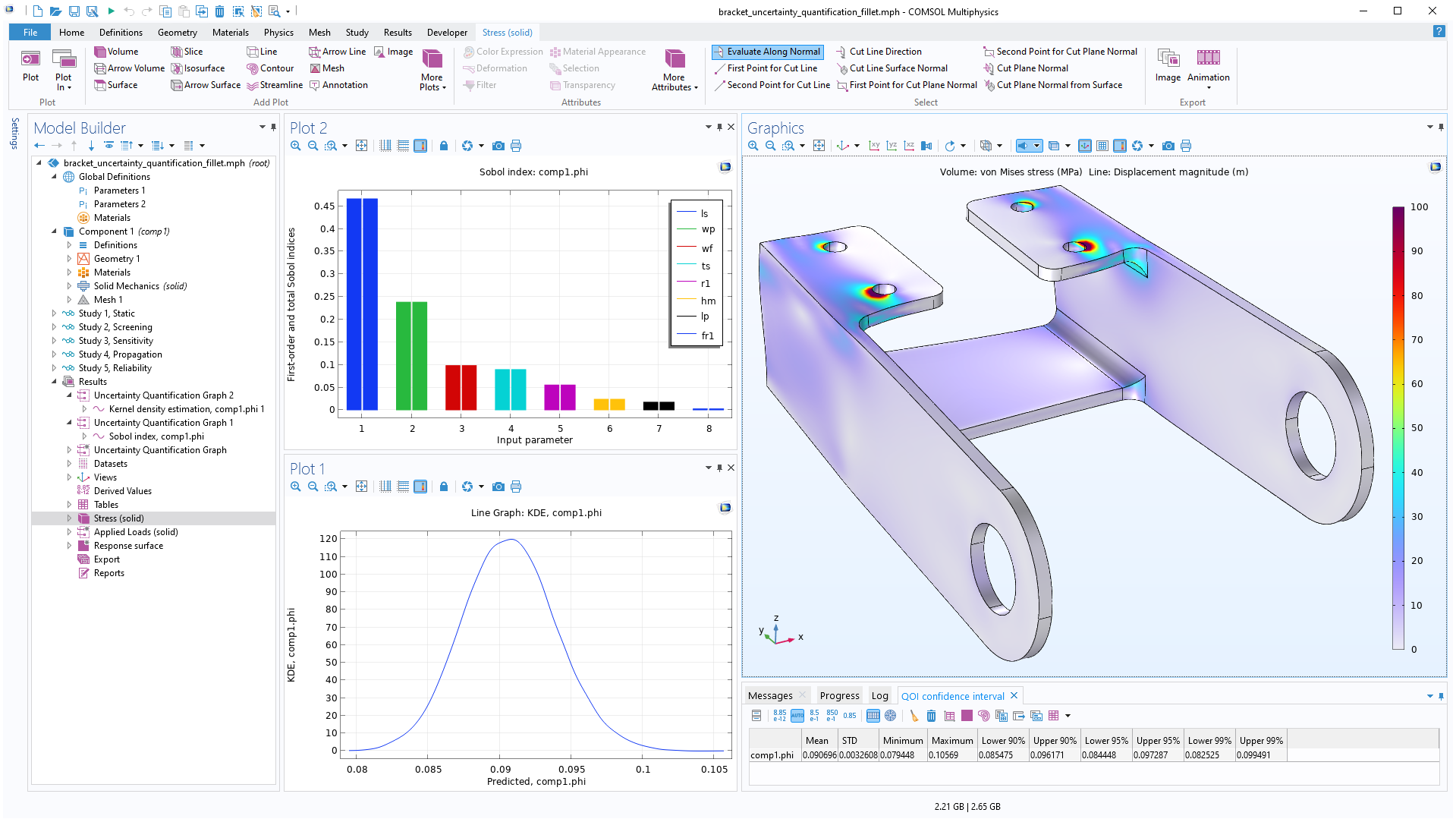The image size is (1456, 819).
Task: Delete the table using trash icon
Action: pos(931,716)
